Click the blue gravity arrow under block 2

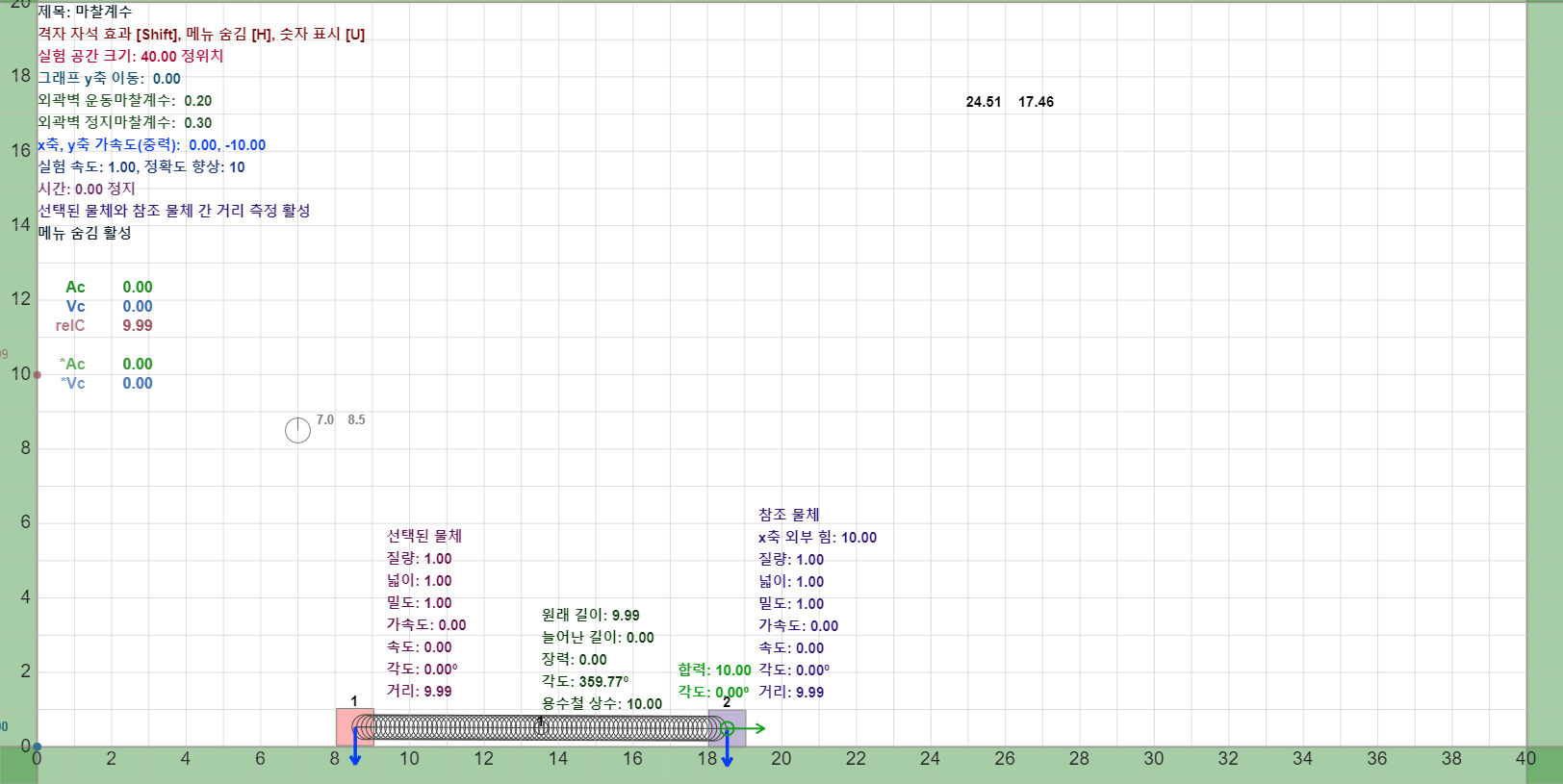coord(728,748)
